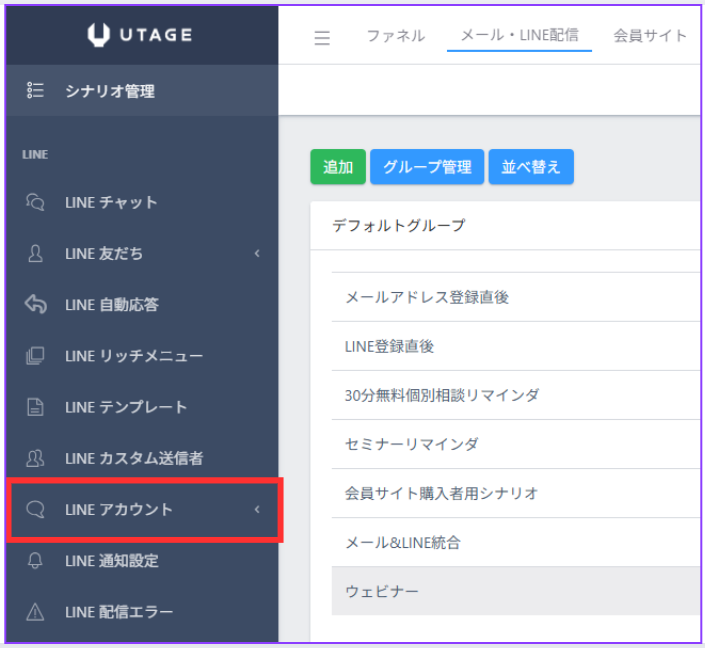Screen dimensions: 705x648
Task: Select the LINE 自動応答 reply arrow icon
Action: [35, 305]
